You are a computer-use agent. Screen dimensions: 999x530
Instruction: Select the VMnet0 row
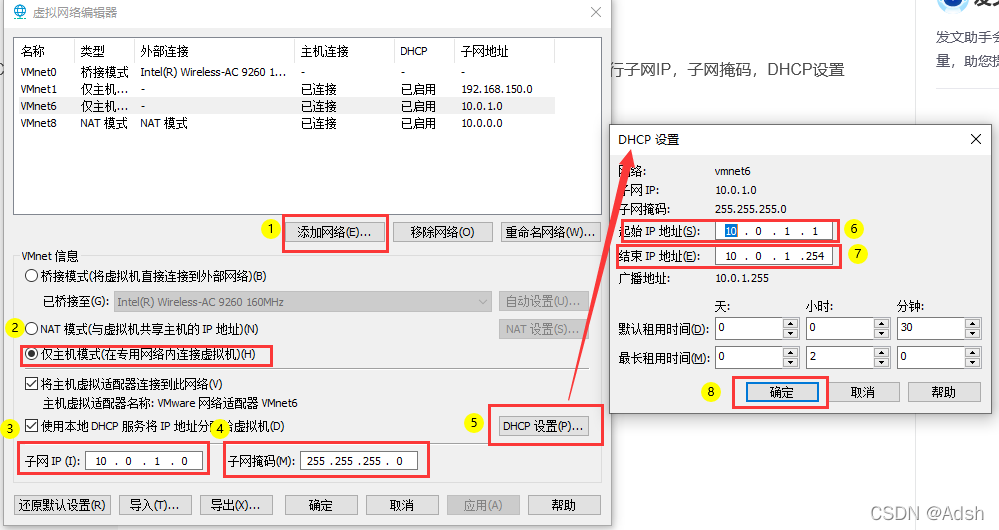click(284, 72)
